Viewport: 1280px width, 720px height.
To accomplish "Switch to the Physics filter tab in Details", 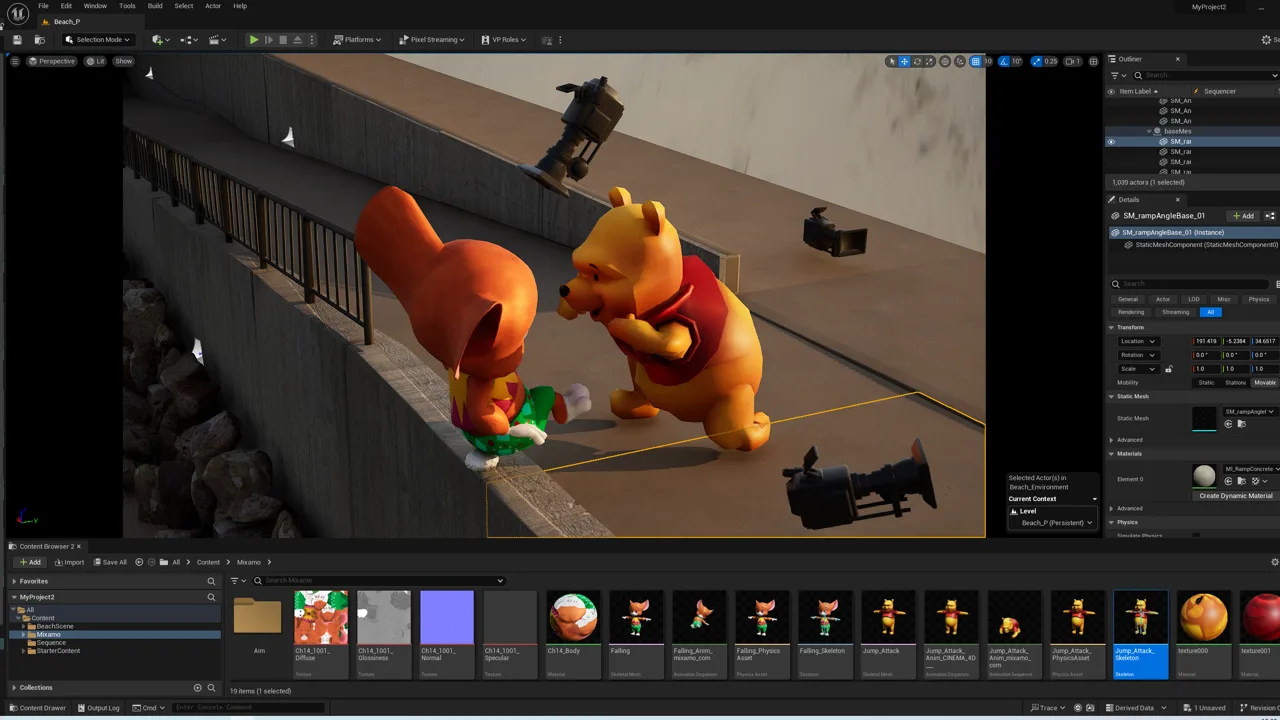I will click(1259, 299).
